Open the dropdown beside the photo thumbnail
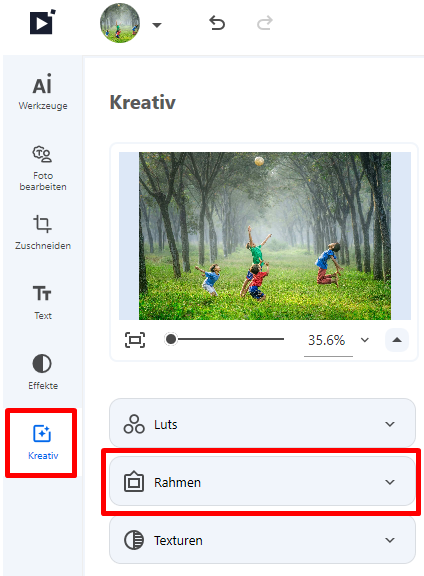This screenshot has width=424, height=576. [x=157, y=25]
